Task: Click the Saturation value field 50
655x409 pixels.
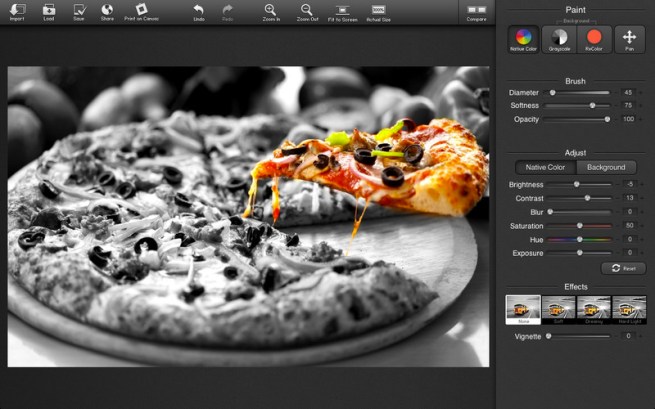Action: 630,226
